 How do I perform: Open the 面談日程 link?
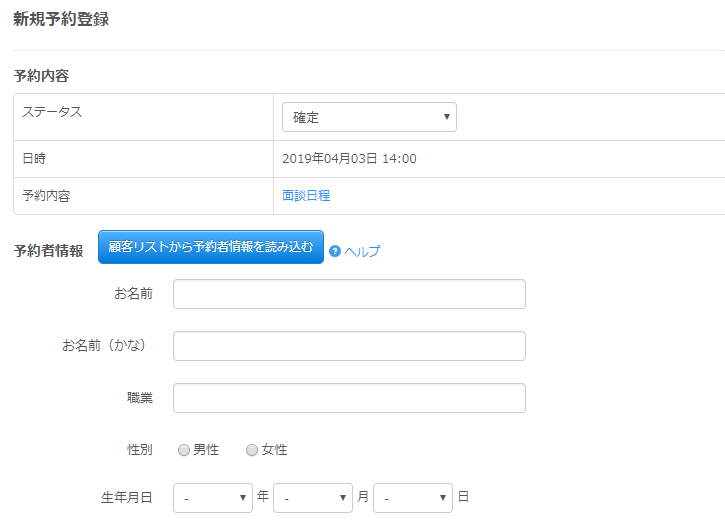306,196
